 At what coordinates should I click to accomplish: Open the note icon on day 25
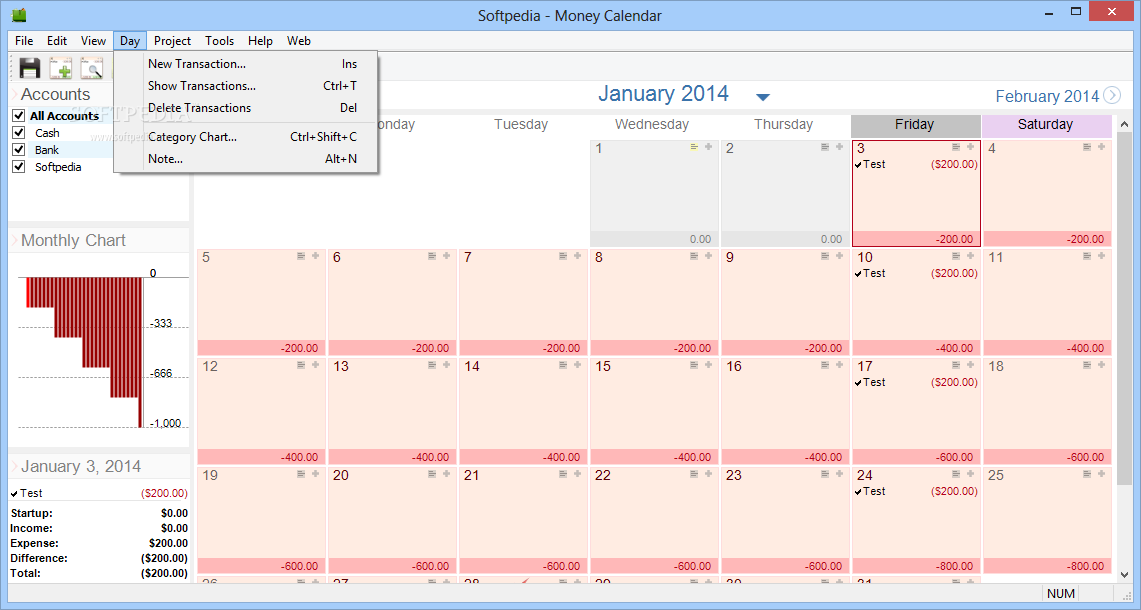point(1087,475)
